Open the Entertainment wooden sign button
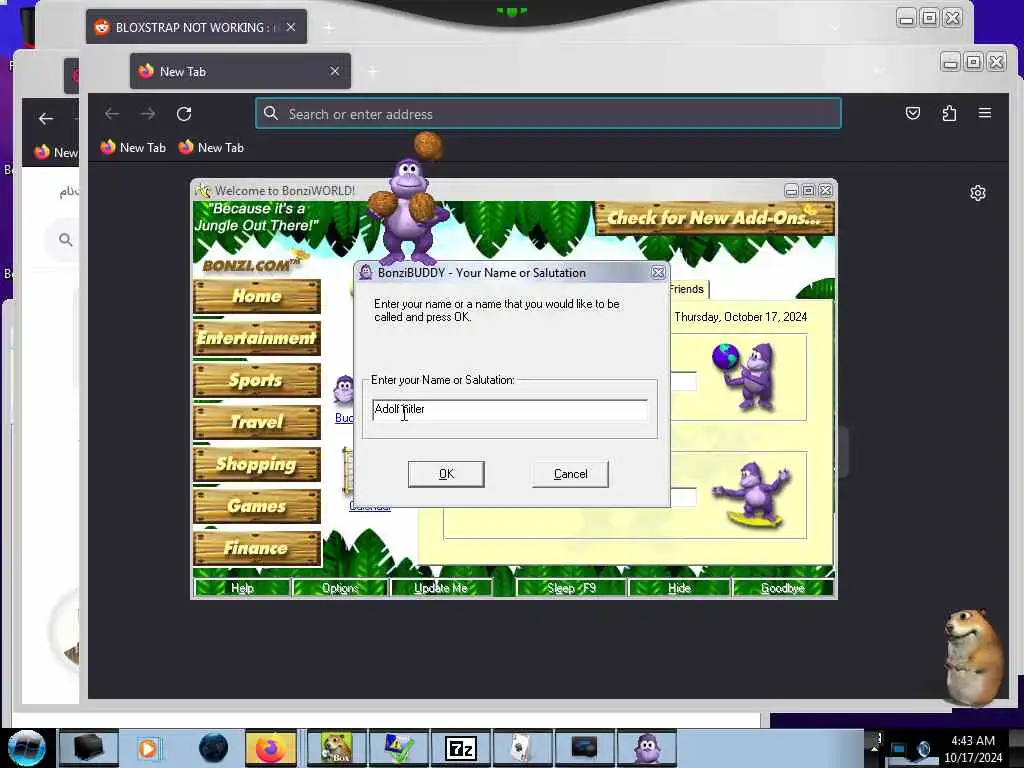The width and height of the screenshot is (1024, 768). (x=257, y=338)
